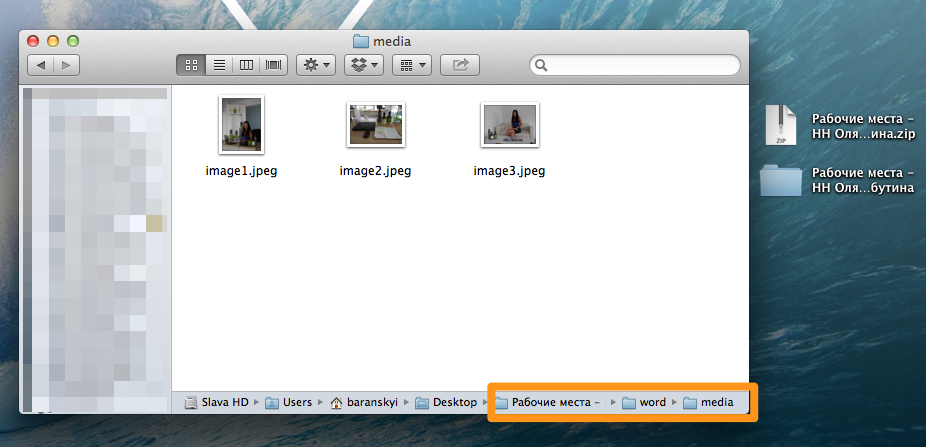The height and width of the screenshot is (447, 926).
Task: Switch to list view mode
Action: [218, 65]
